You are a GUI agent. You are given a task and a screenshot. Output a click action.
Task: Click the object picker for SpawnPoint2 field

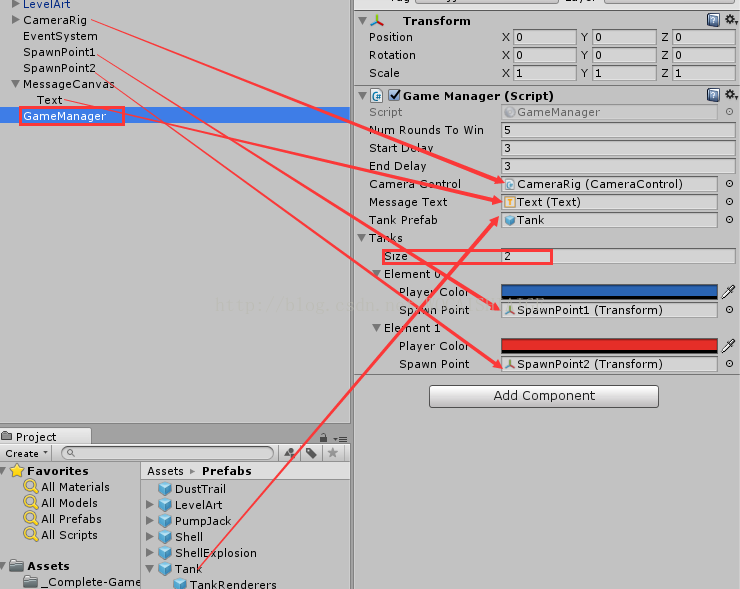730,363
